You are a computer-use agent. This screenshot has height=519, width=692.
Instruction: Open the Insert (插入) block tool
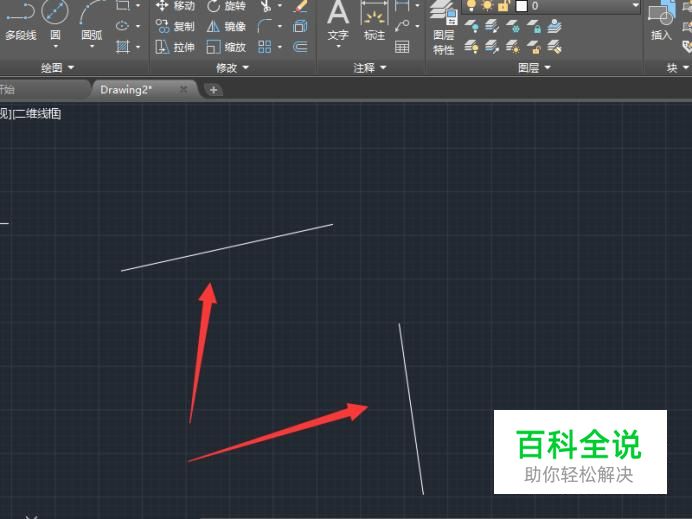pyautogui.click(x=661, y=20)
